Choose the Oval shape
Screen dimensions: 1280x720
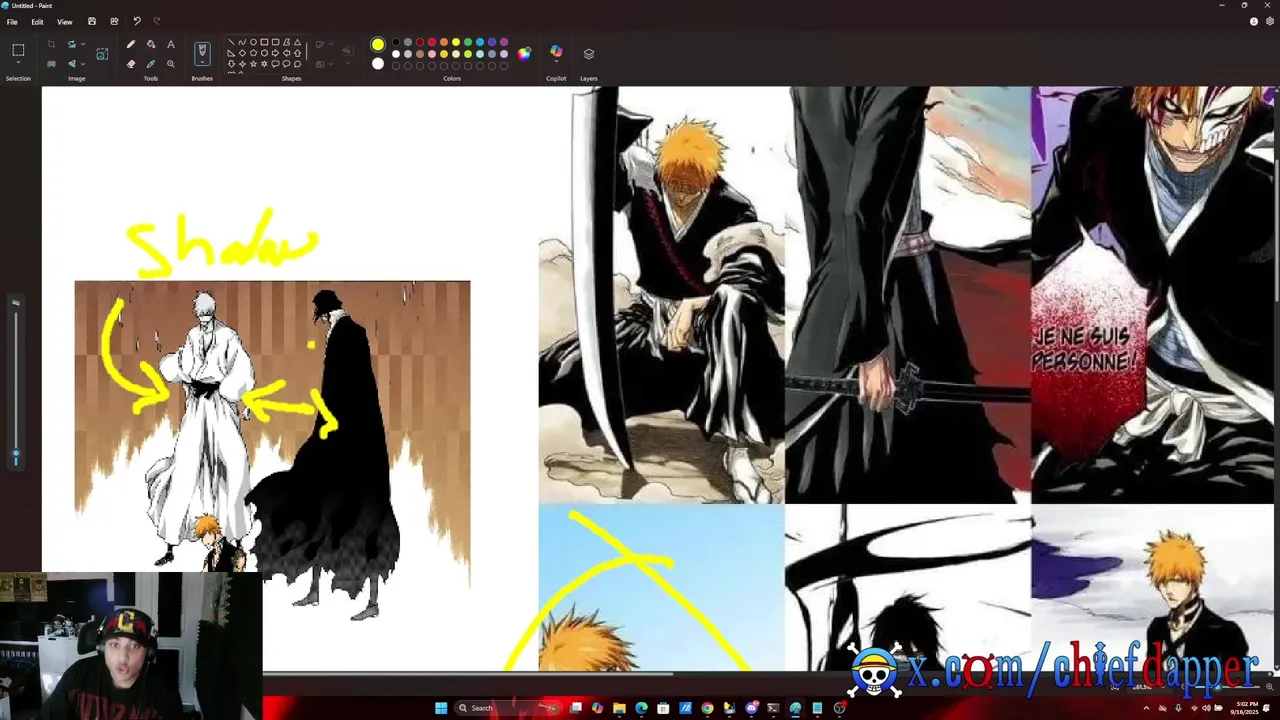(x=253, y=42)
